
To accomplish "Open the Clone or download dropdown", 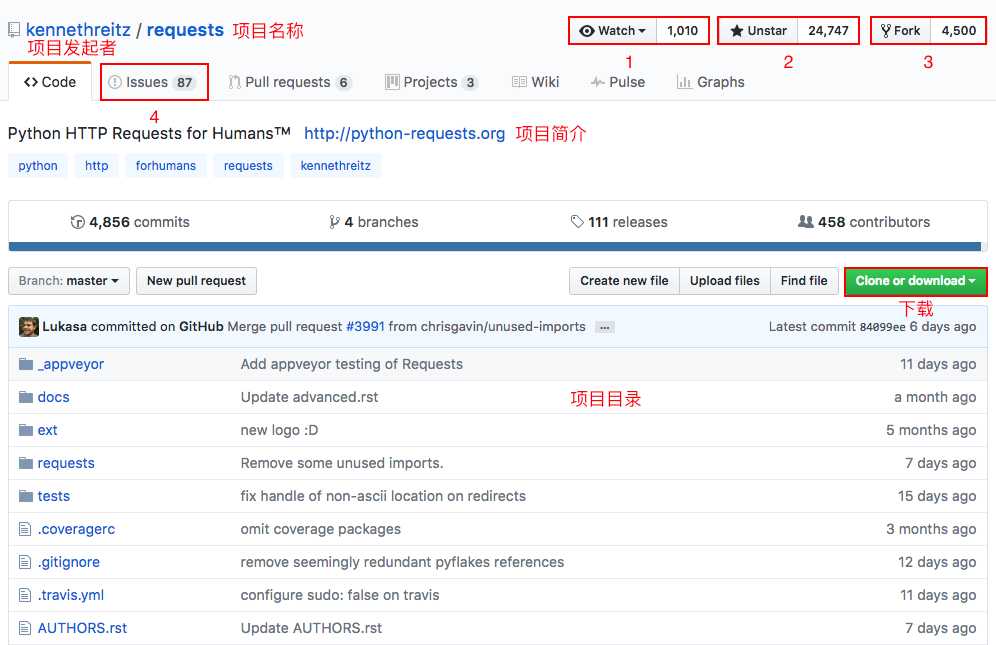I will (915, 281).
